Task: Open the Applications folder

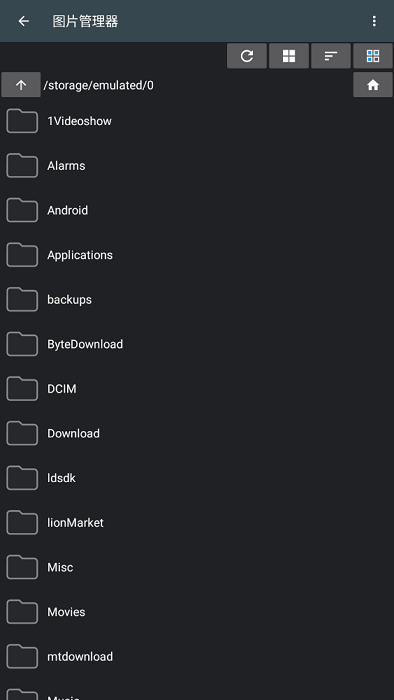Action: click(x=197, y=255)
